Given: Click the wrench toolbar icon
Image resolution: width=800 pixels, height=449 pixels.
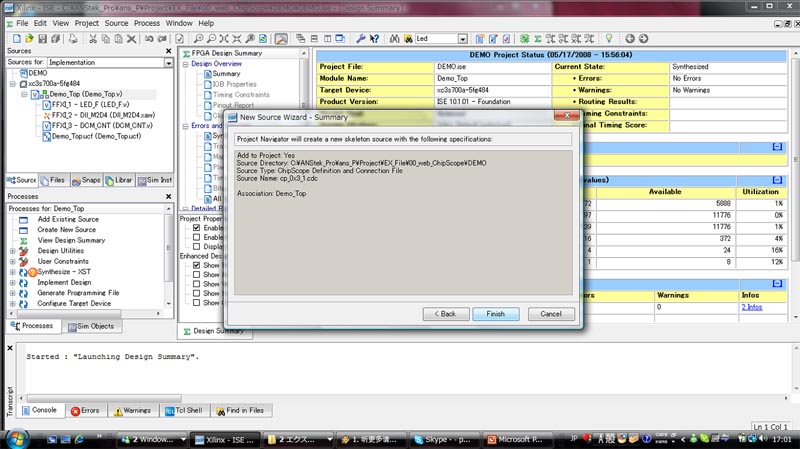Looking at the screenshot, I should pyautogui.click(x=360, y=39).
